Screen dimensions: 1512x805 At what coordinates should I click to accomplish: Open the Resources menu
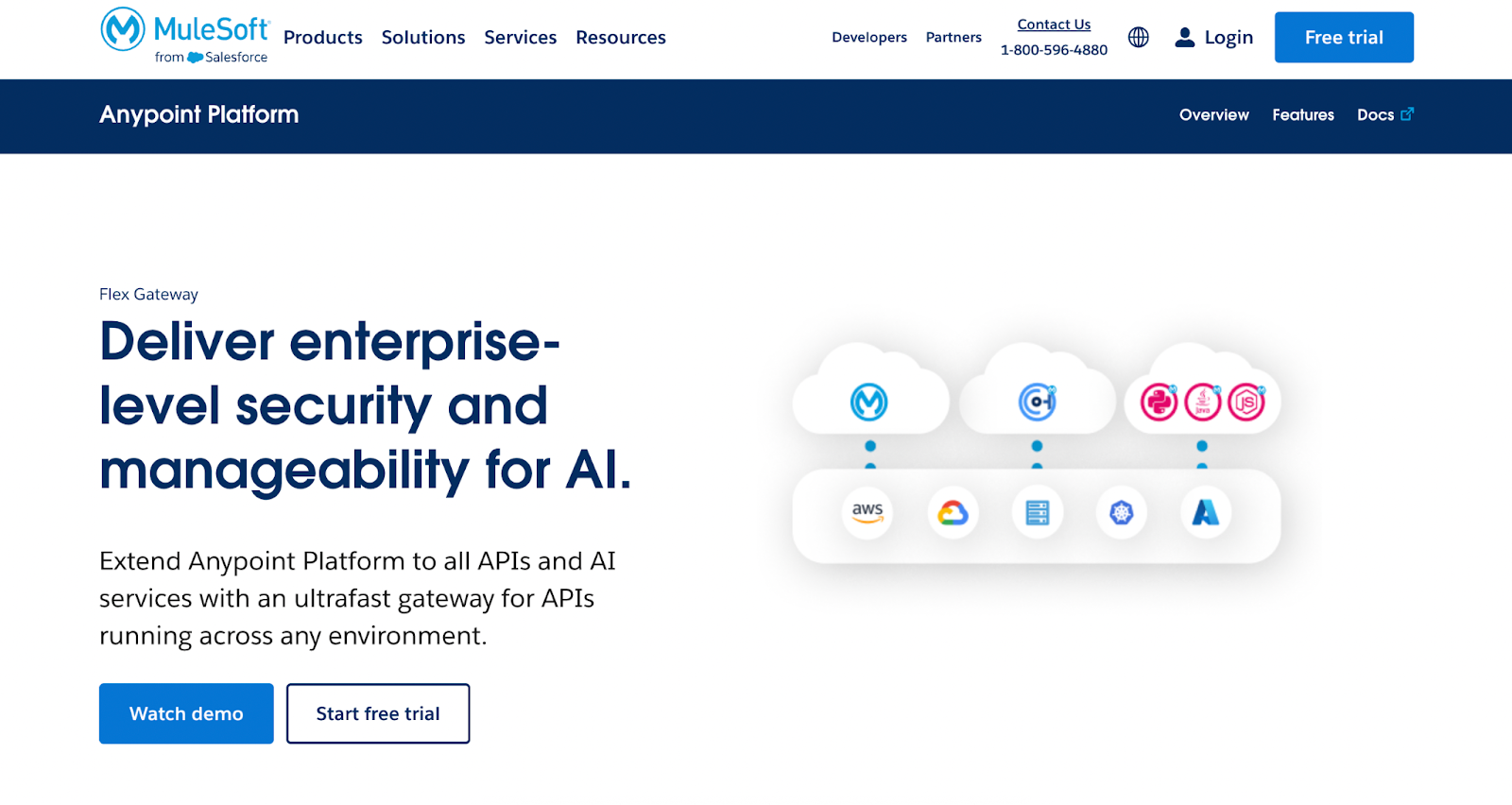[x=621, y=37]
